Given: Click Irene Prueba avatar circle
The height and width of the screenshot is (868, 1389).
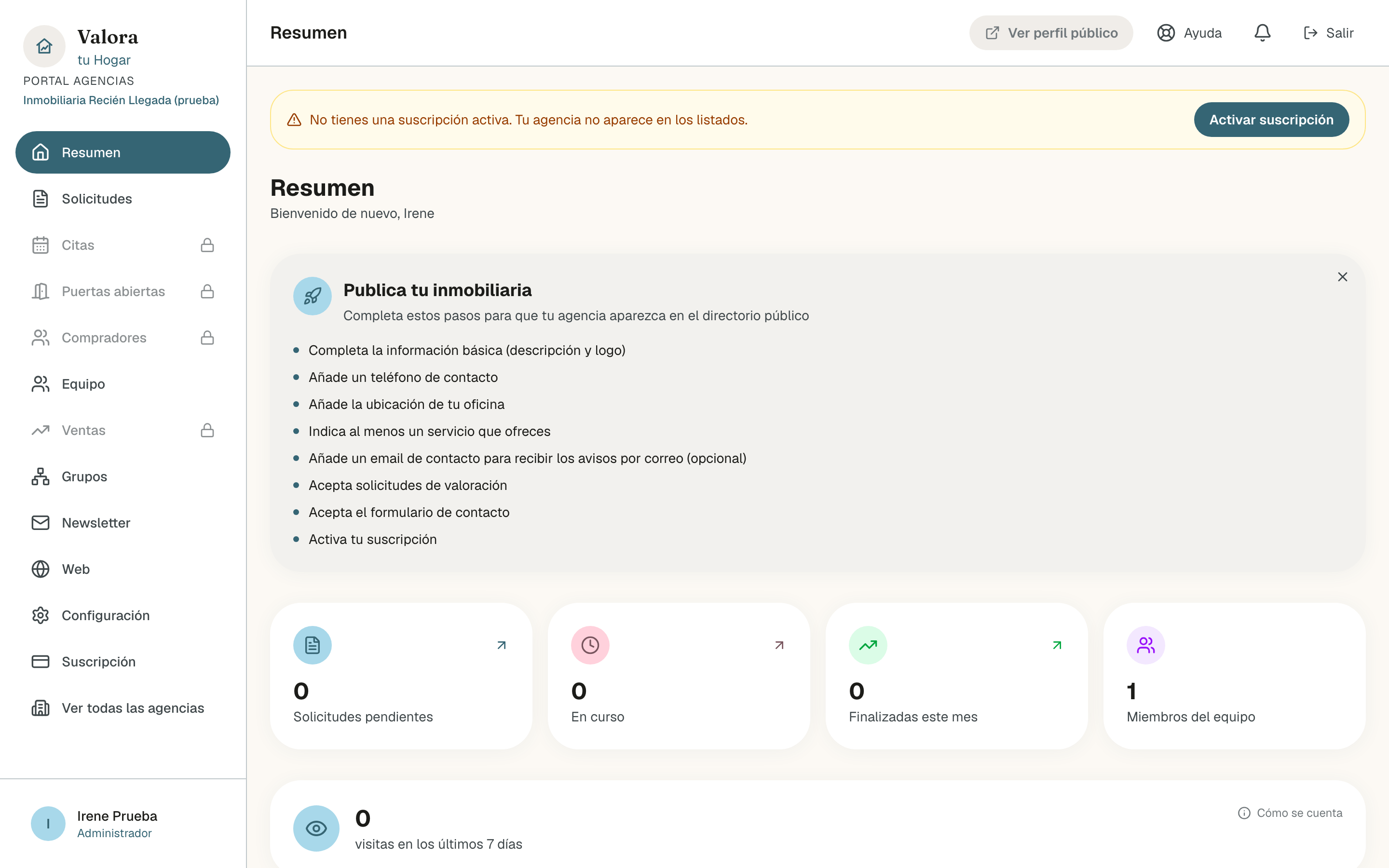Looking at the screenshot, I should (x=48, y=824).
